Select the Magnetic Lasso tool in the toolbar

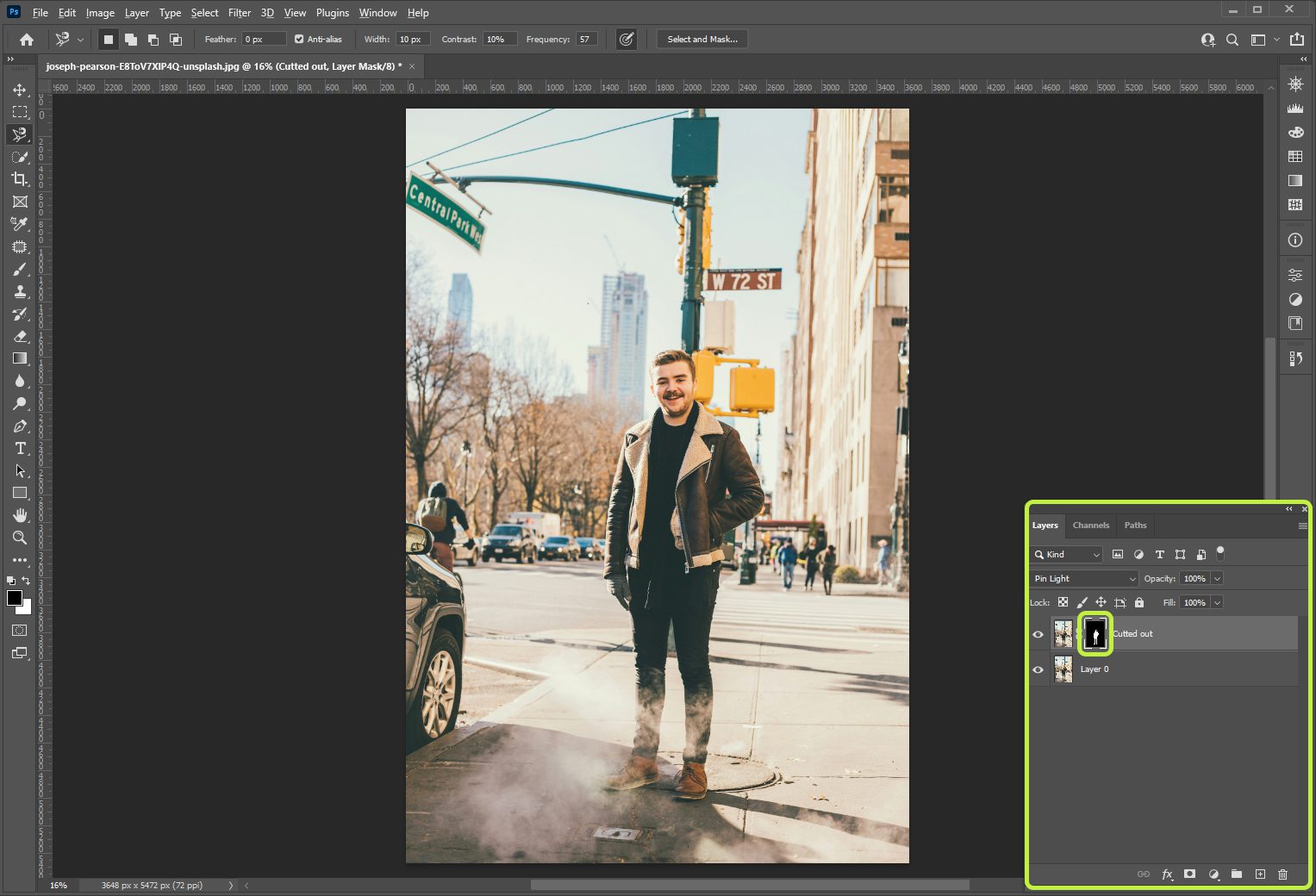pyautogui.click(x=20, y=134)
